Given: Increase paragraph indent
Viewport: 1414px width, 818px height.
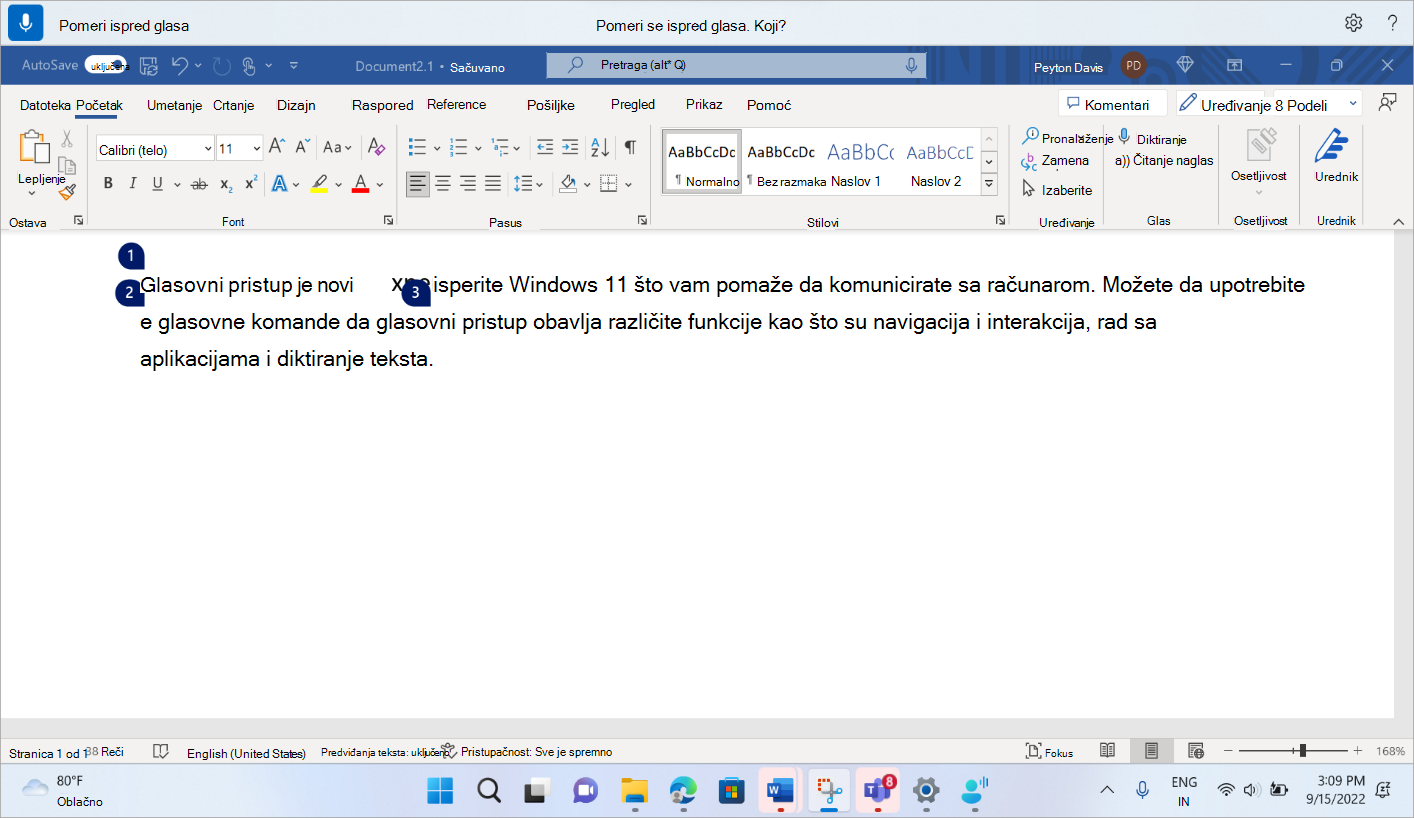Looking at the screenshot, I should (570, 147).
